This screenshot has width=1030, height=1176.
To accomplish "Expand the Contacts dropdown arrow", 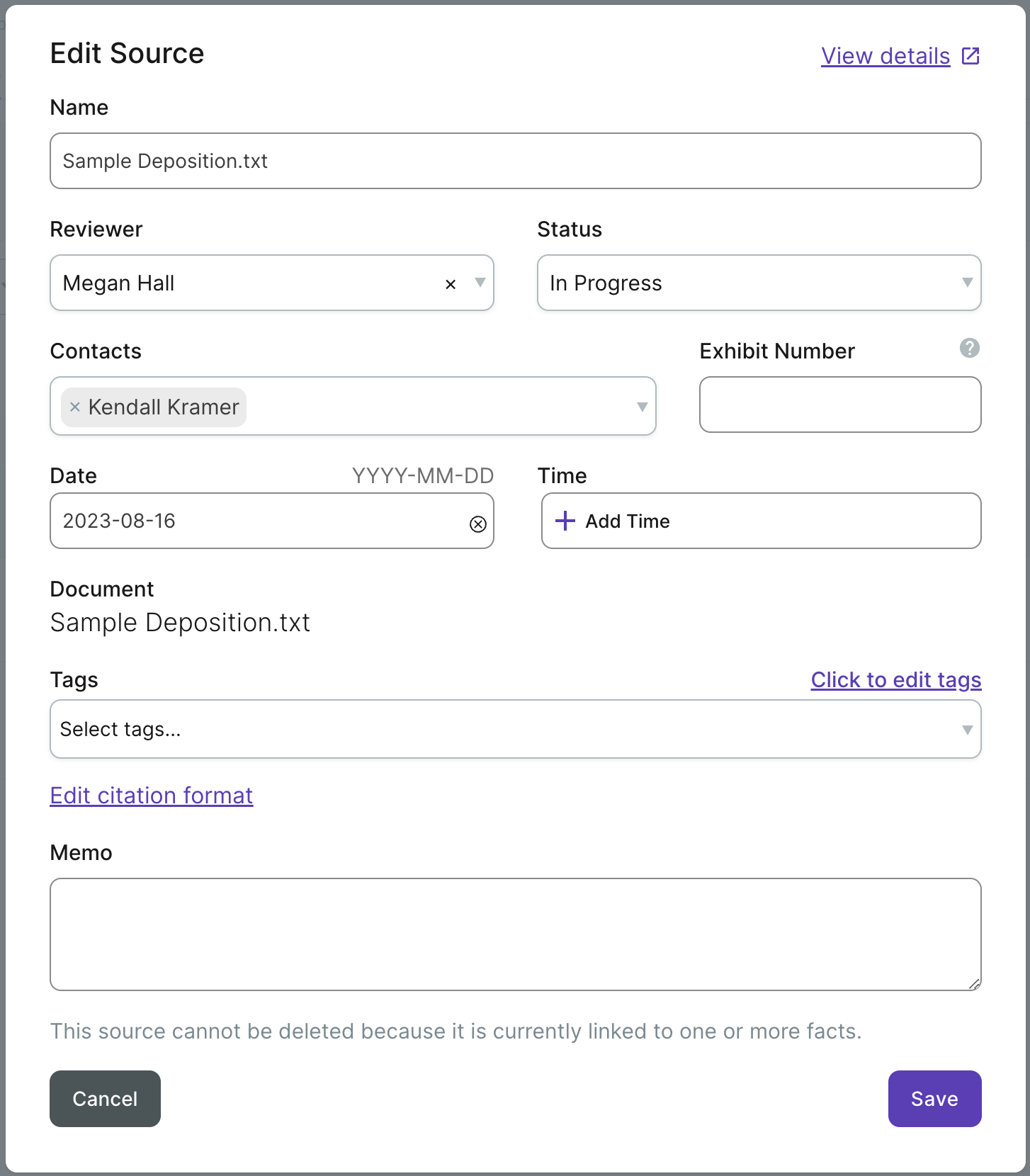I will tap(642, 407).
